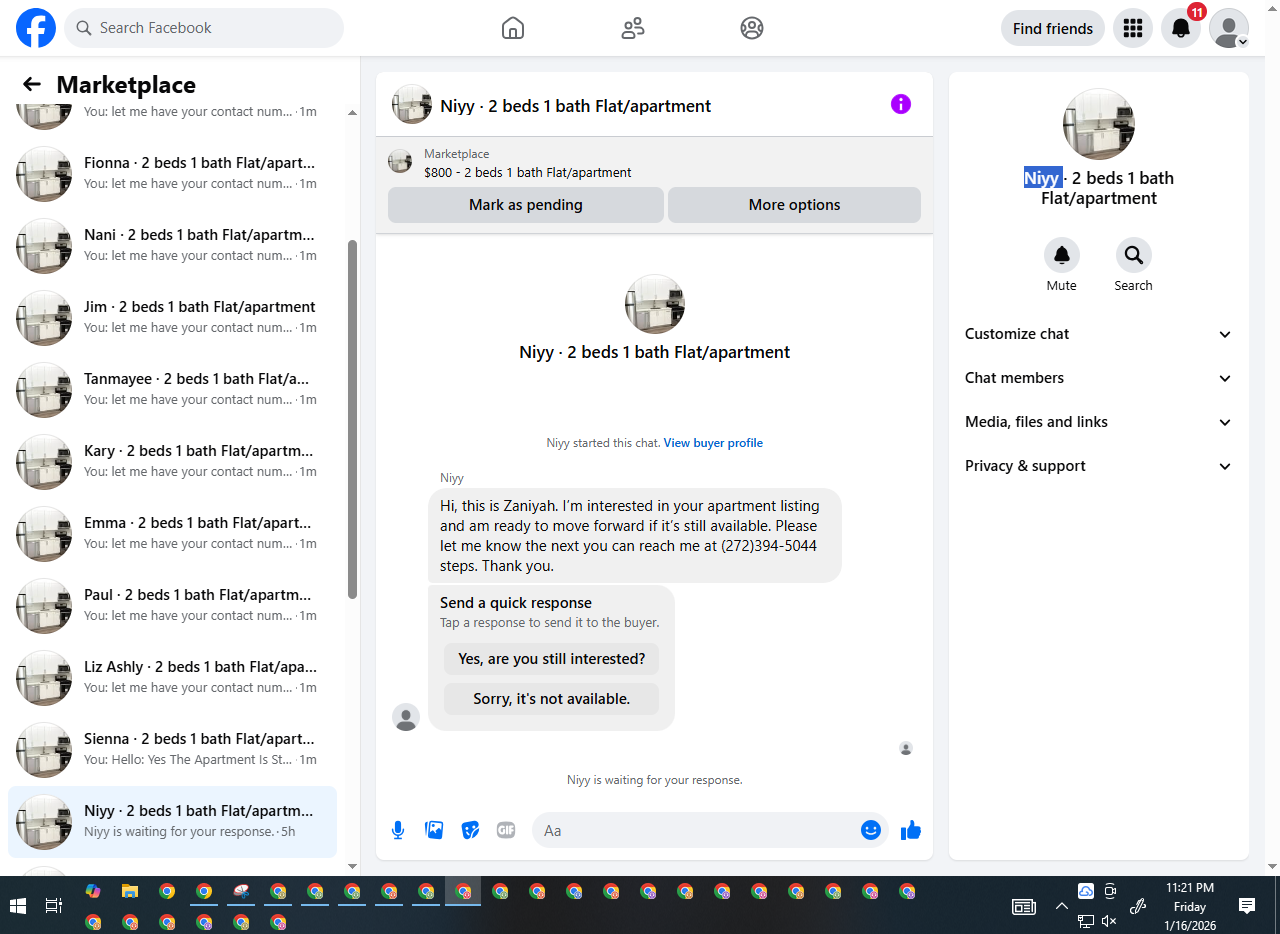The width and height of the screenshot is (1280, 934).
Task: Select the highlighted Niyy conversation row
Action: pos(172,822)
